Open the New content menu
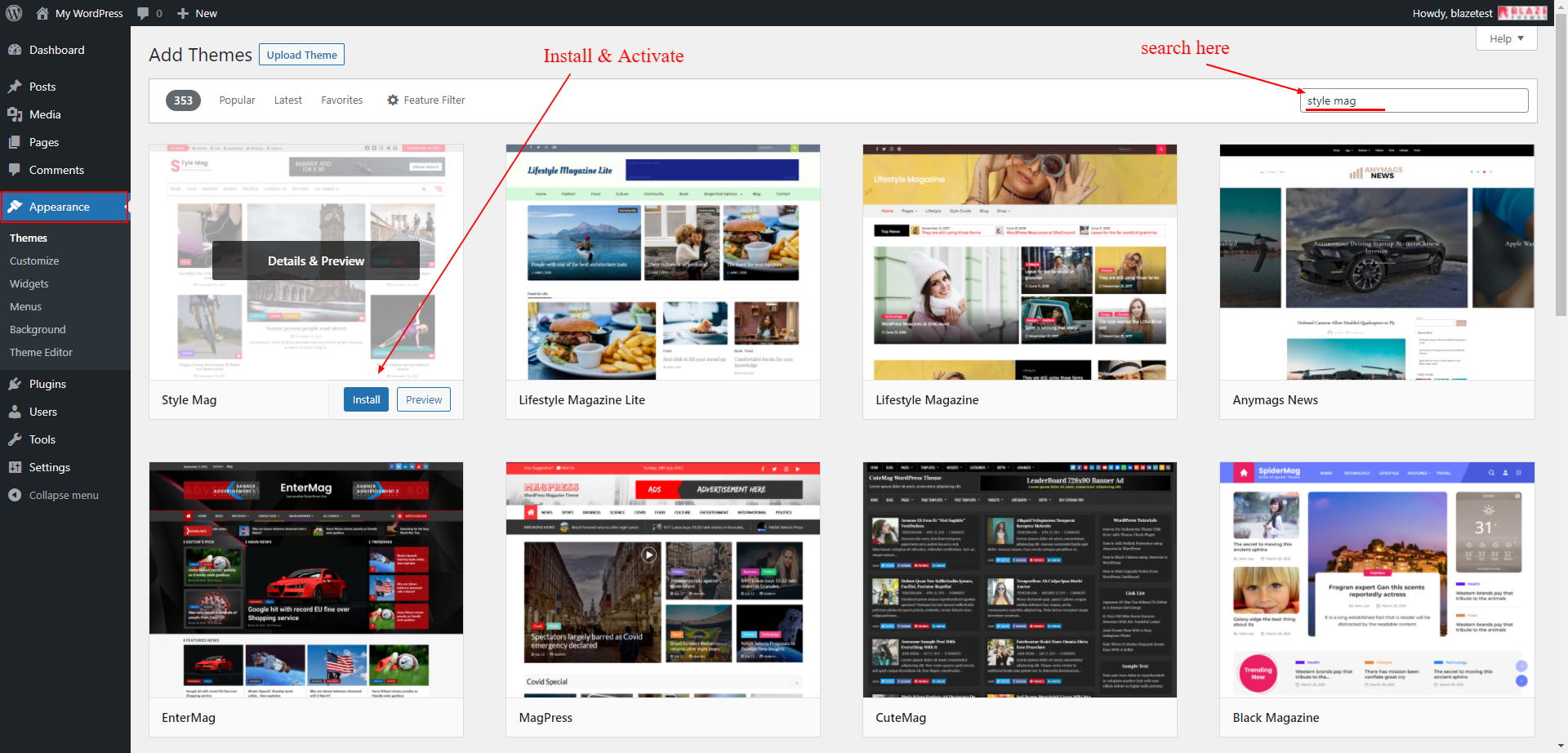 pos(198,13)
